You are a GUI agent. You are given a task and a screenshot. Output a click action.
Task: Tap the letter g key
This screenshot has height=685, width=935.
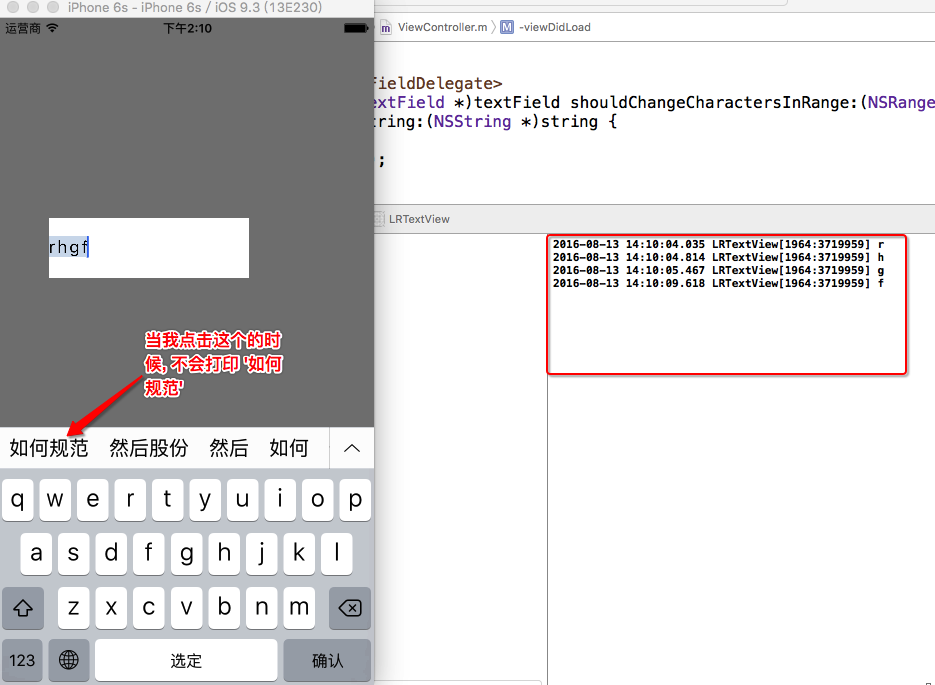pyautogui.click(x=186, y=553)
